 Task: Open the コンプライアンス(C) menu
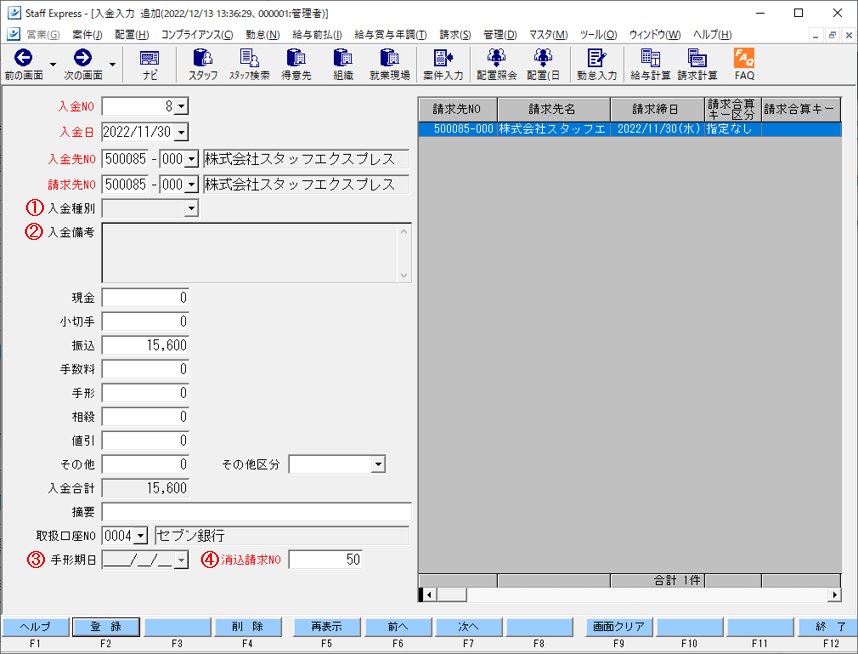(x=197, y=35)
